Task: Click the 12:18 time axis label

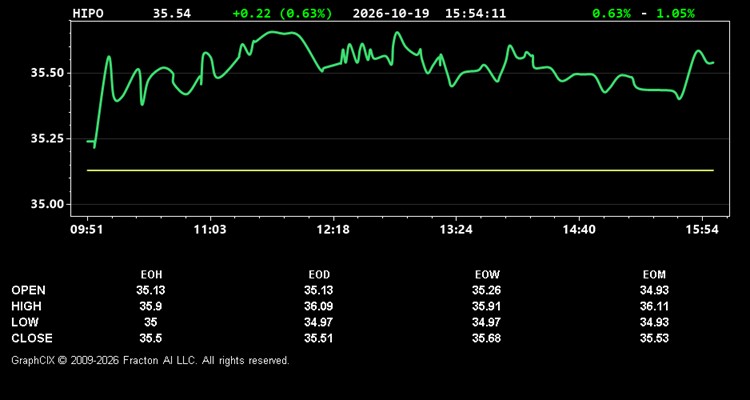Action: (x=334, y=230)
